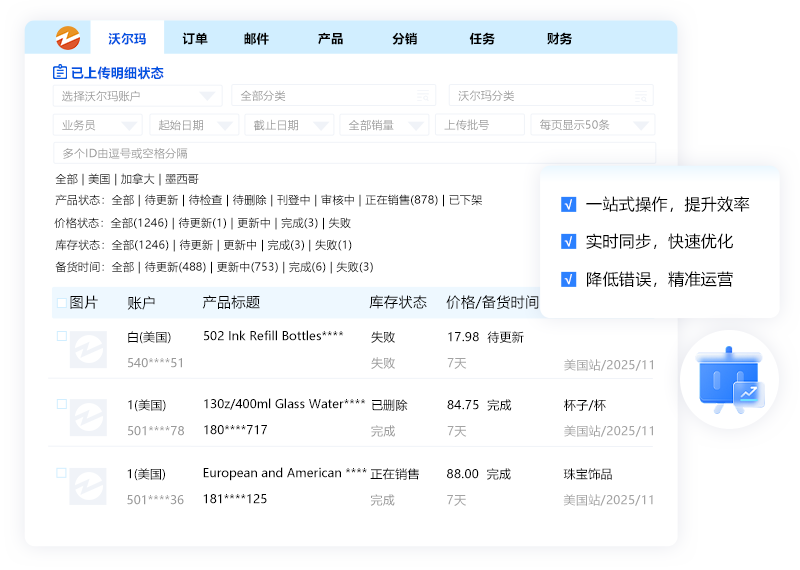Toggle the select-all checkbox beside 图片 header
This screenshot has width=800, height=570.
click(62, 302)
